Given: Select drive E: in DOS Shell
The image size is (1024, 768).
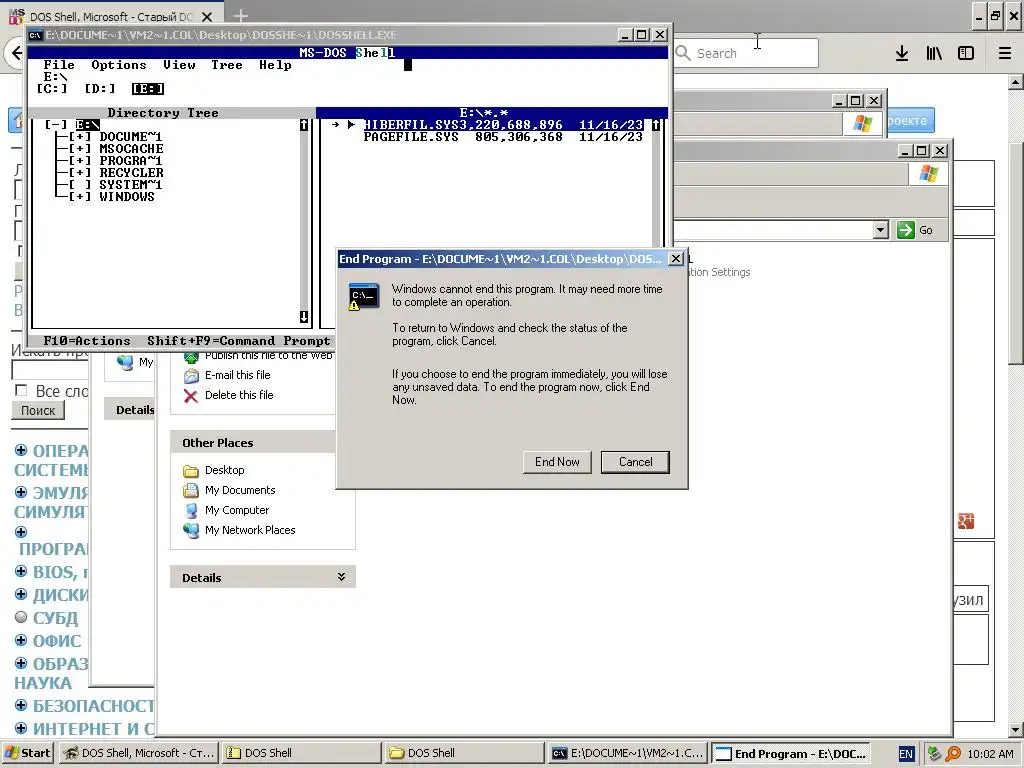Looking at the screenshot, I should (x=148, y=89).
